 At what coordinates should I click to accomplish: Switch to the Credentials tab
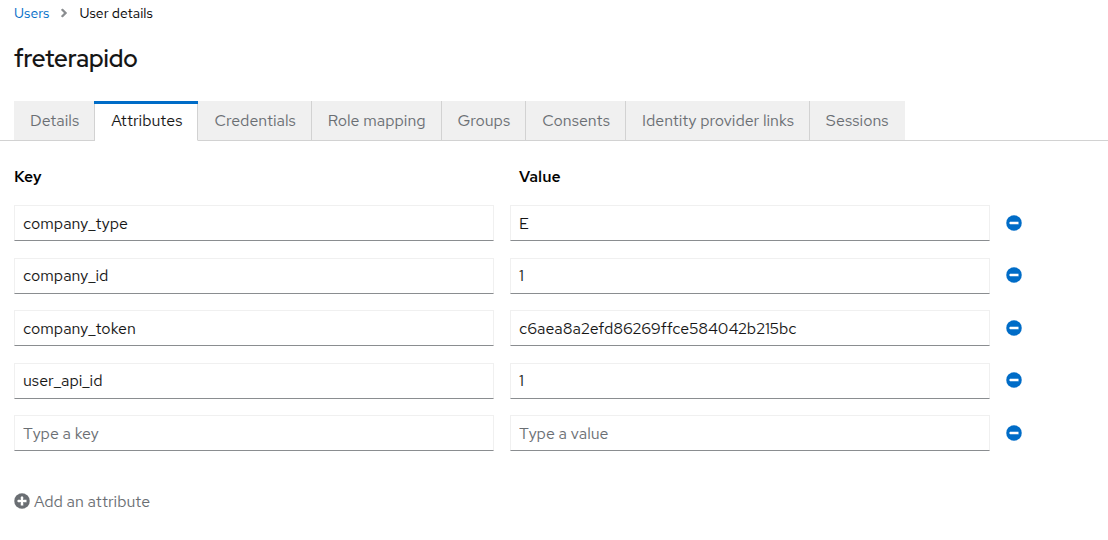(x=255, y=121)
